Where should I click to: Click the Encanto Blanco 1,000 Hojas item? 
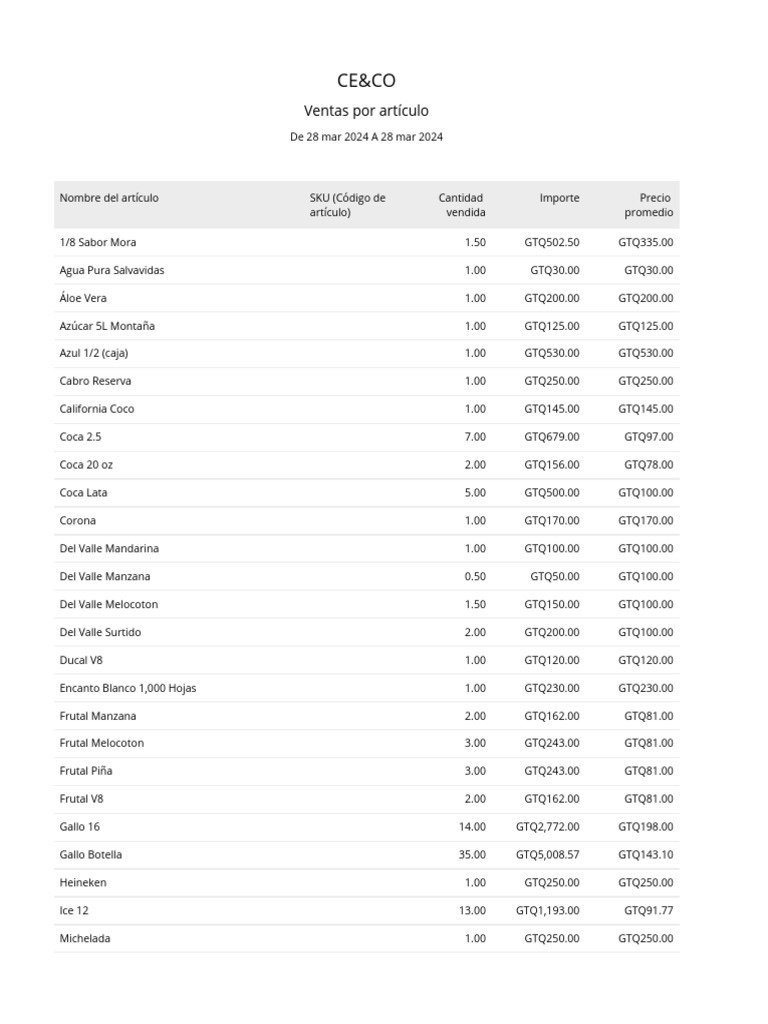pyautogui.click(x=128, y=688)
